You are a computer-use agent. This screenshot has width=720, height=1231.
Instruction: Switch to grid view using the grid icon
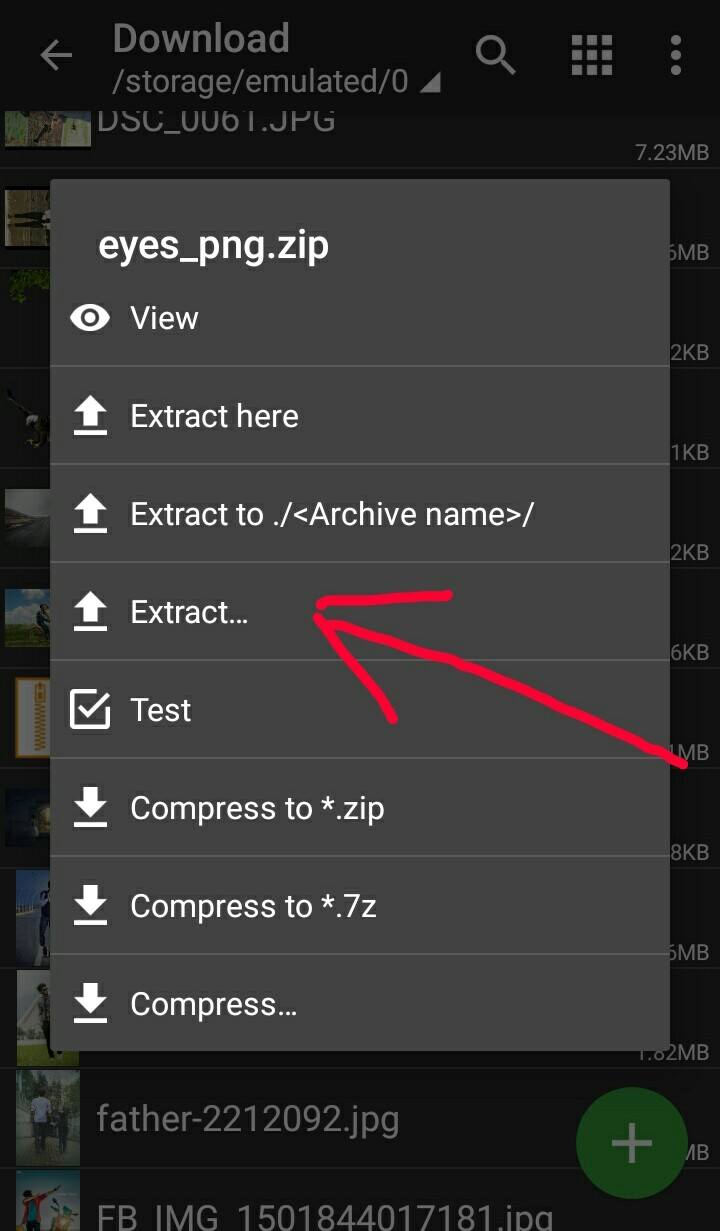pyautogui.click(x=591, y=56)
